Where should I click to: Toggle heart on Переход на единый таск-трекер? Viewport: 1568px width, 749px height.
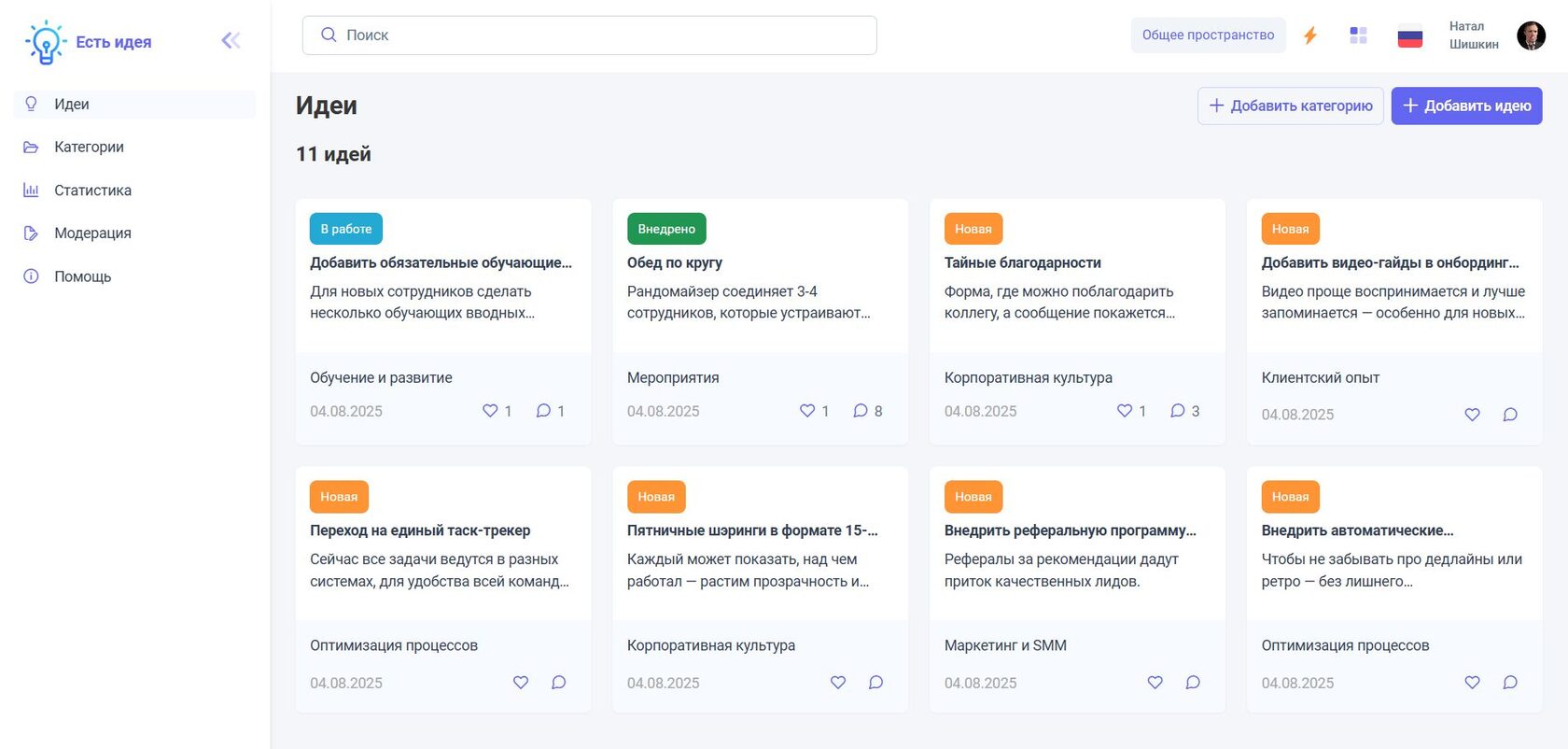pos(521,683)
